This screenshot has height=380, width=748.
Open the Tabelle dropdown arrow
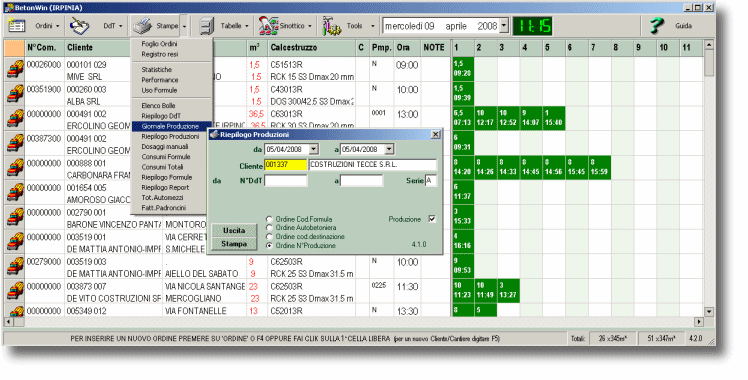[x=247, y=26]
